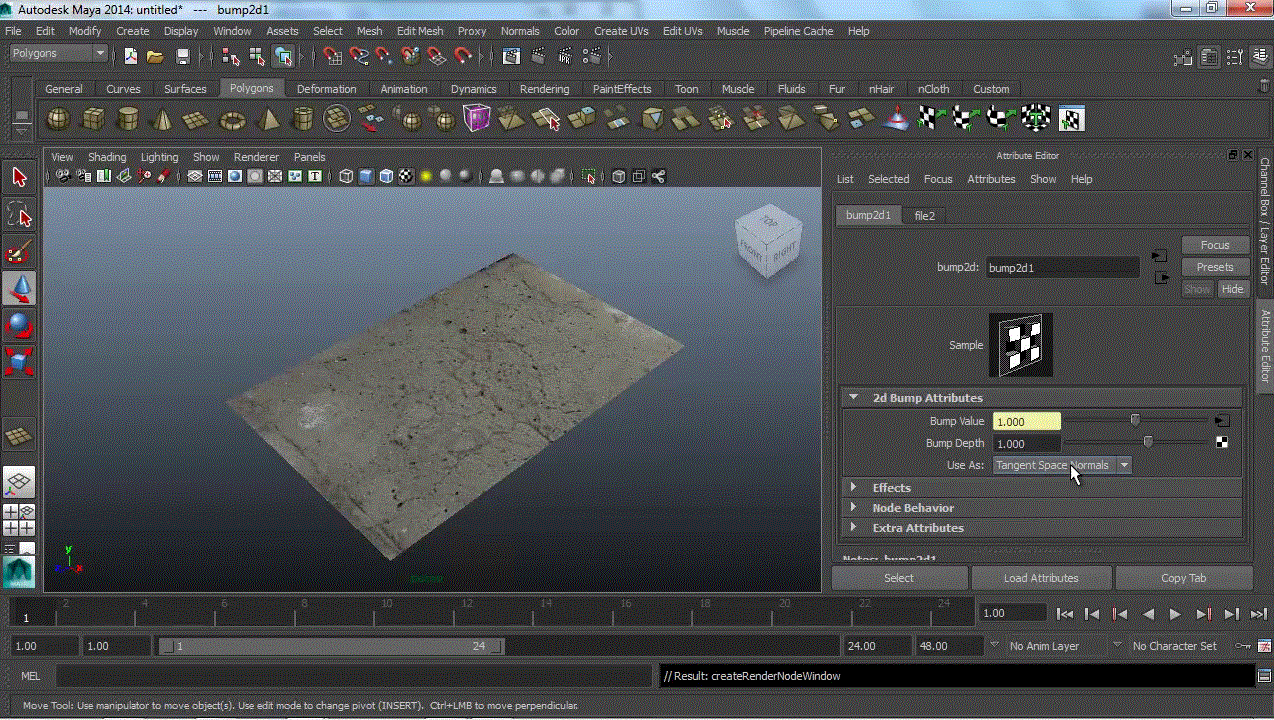Click the Attribute Editor Focus button
Viewport: 1274px width, 720px height.
1215,245
